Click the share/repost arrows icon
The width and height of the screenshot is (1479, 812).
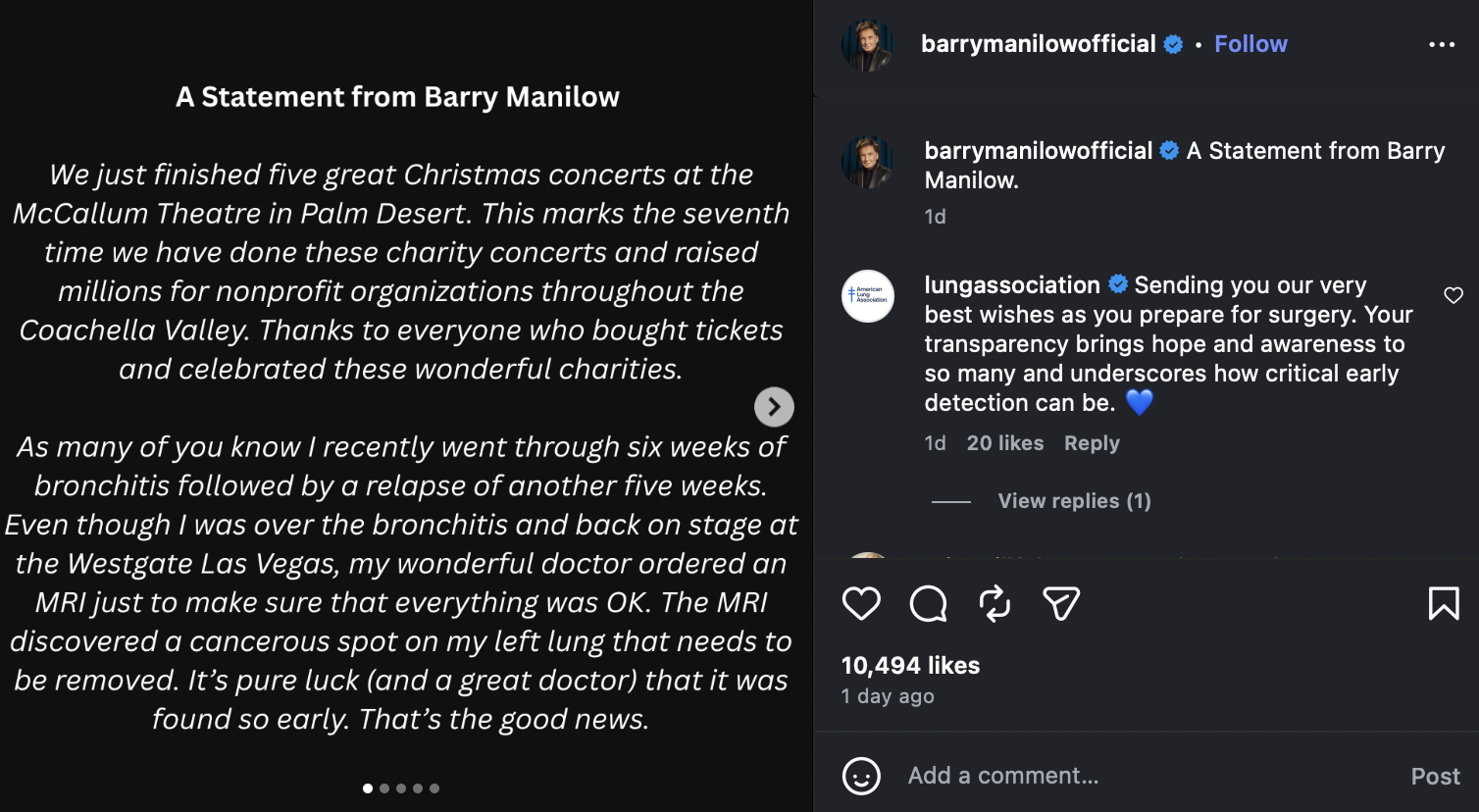coord(994,604)
